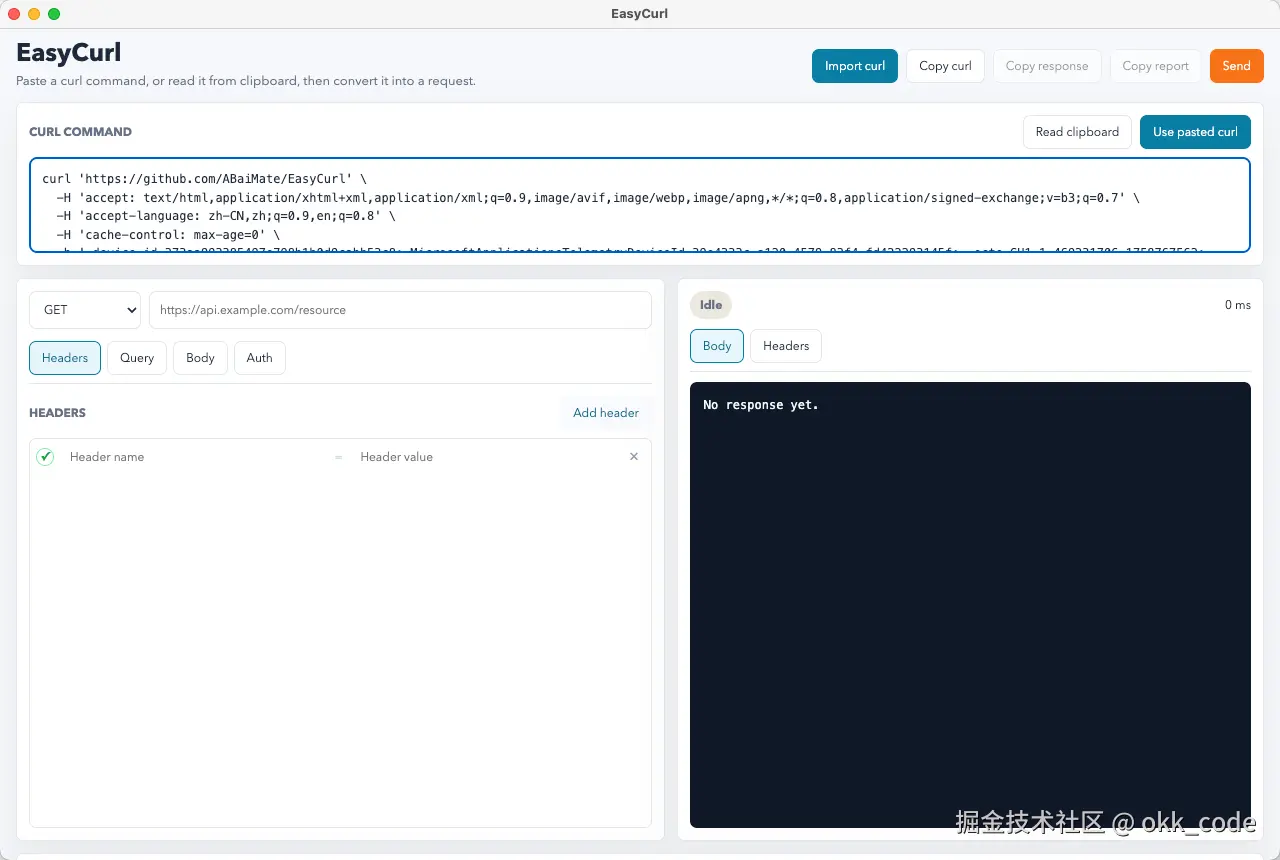
Task: Click the HEADERS section label
Action: [57, 413]
